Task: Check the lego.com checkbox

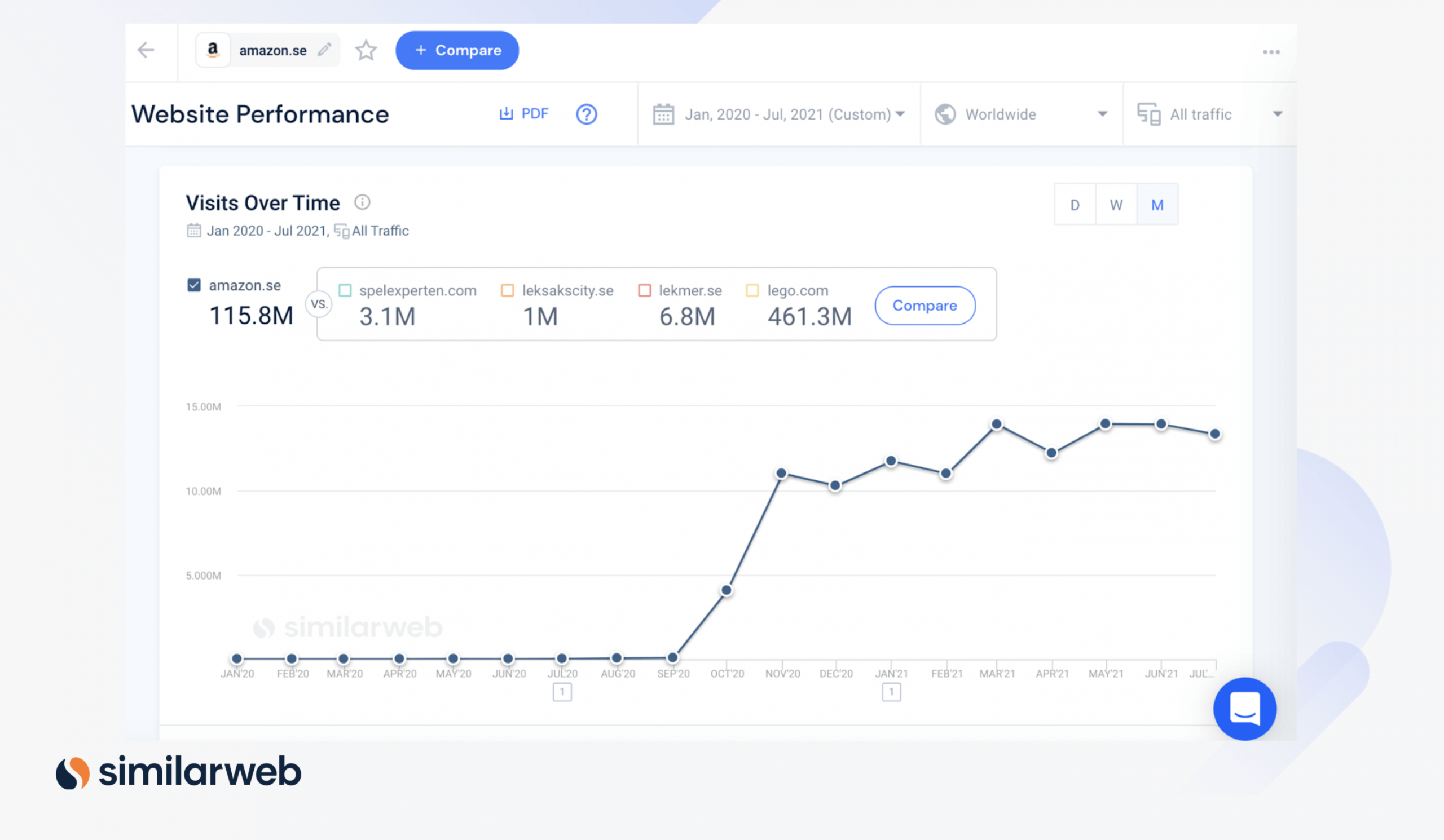Action: click(x=752, y=290)
